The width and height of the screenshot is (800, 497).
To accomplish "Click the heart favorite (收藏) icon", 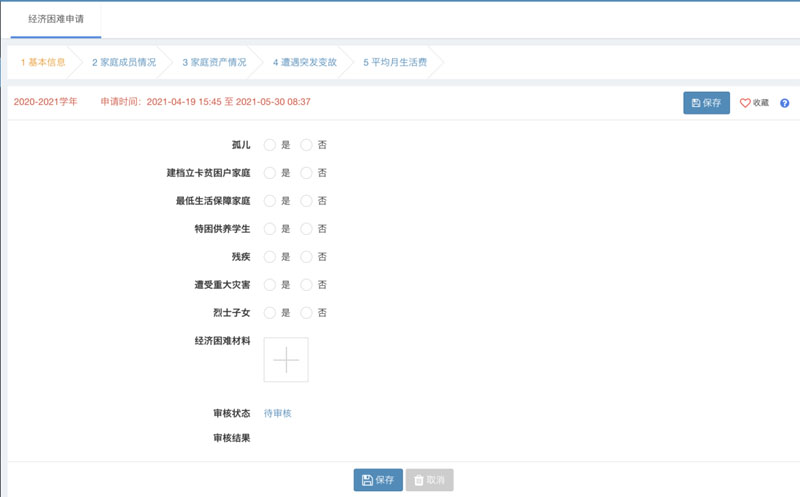I will (745, 103).
